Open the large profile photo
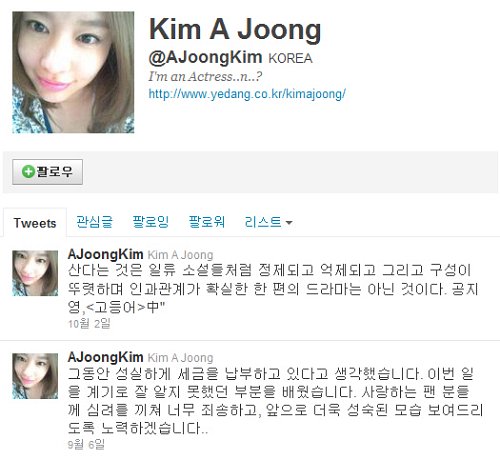The image size is (500, 460). [73, 72]
